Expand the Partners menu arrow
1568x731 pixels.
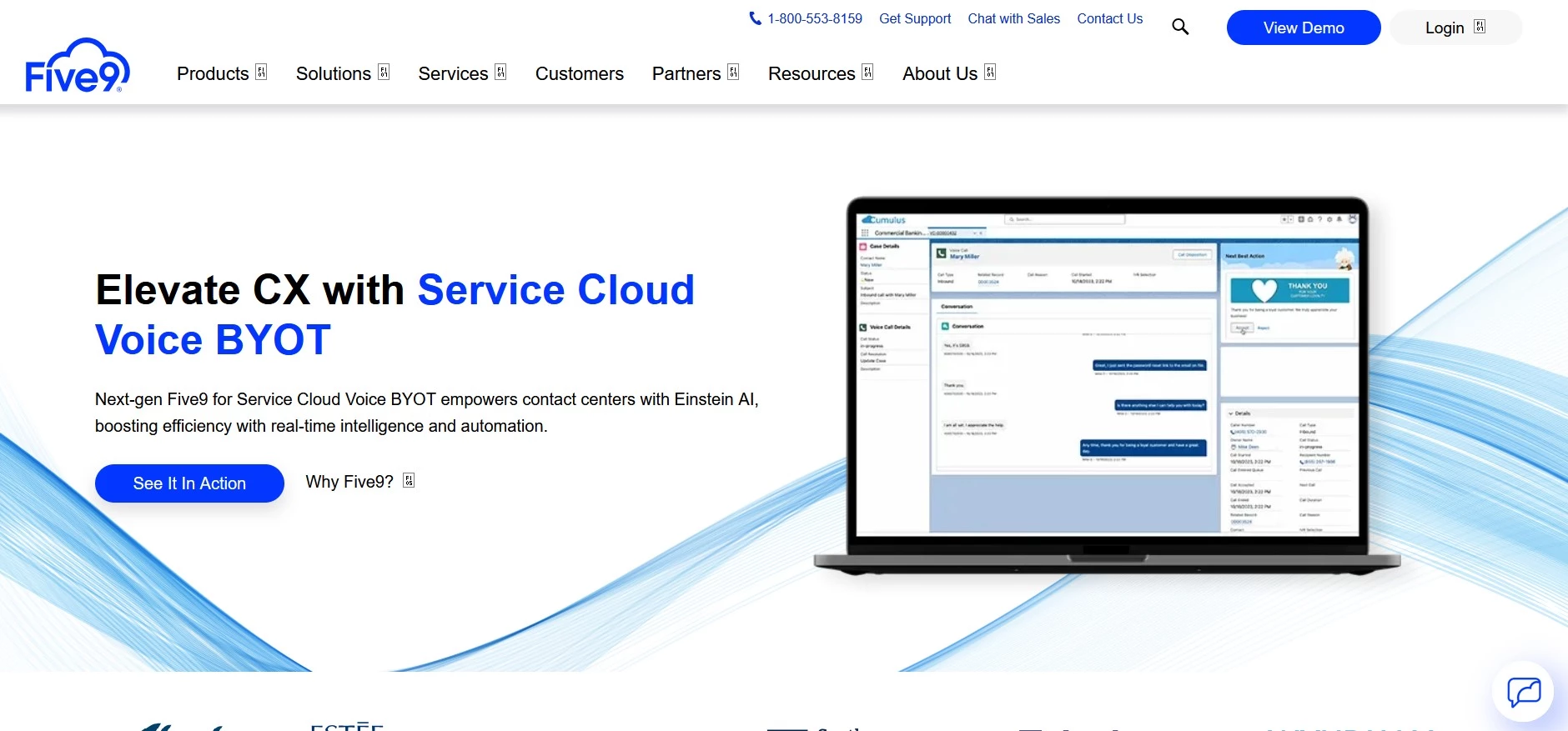(733, 73)
